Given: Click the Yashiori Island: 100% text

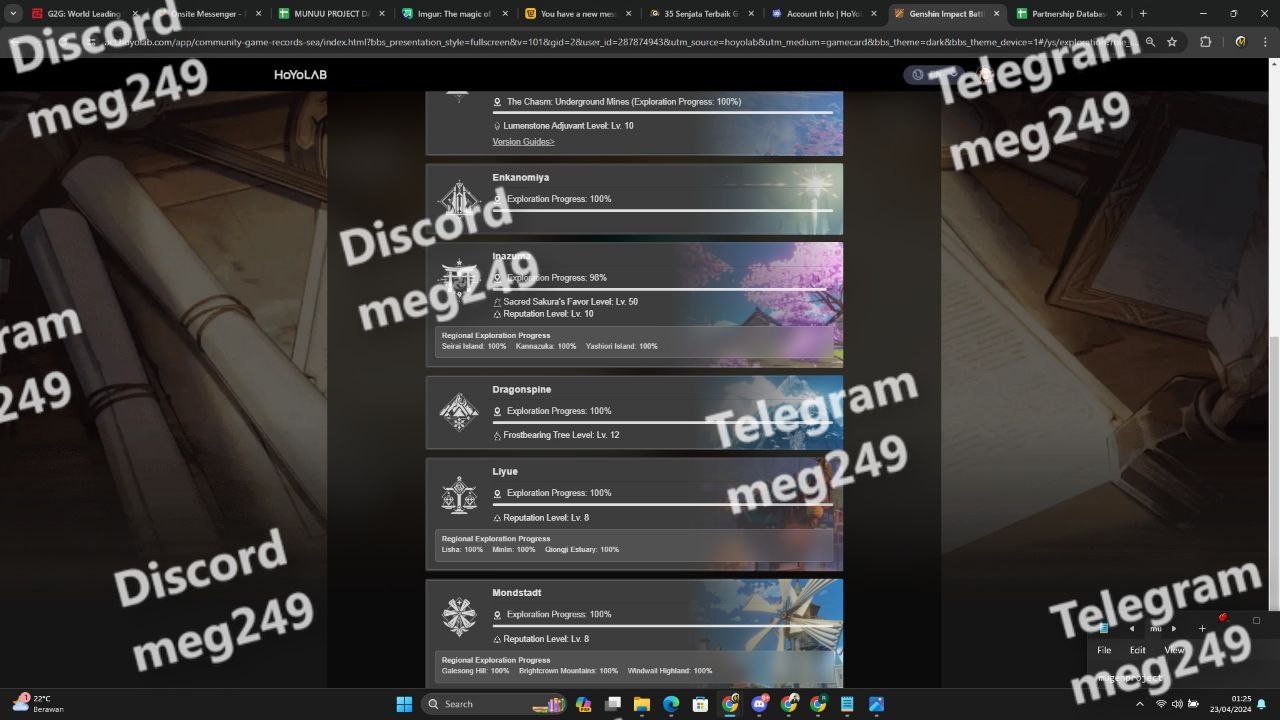Looking at the screenshot, I should click(622, 346).
